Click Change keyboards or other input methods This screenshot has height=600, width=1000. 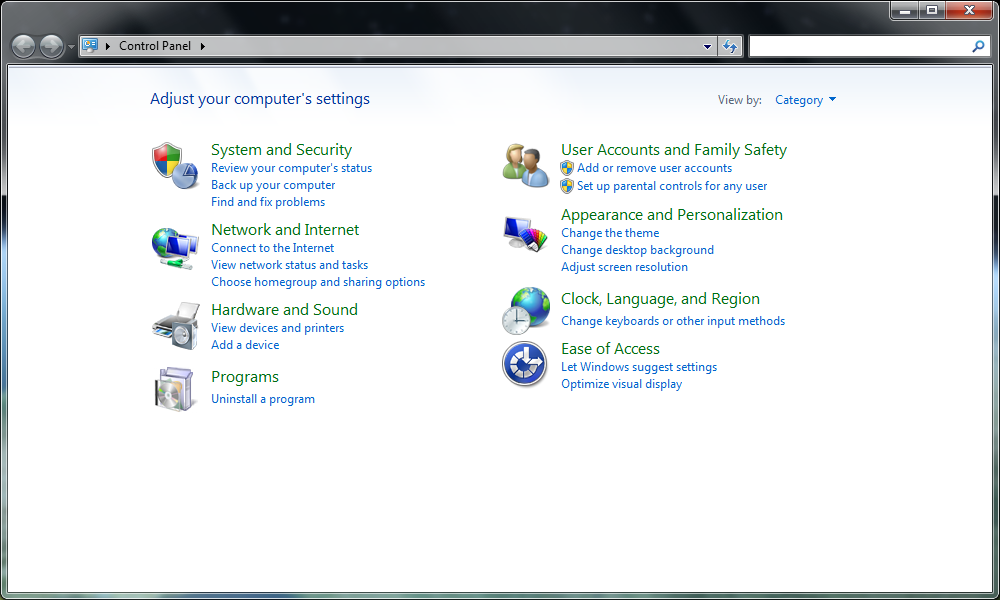(x=673, y=321)
